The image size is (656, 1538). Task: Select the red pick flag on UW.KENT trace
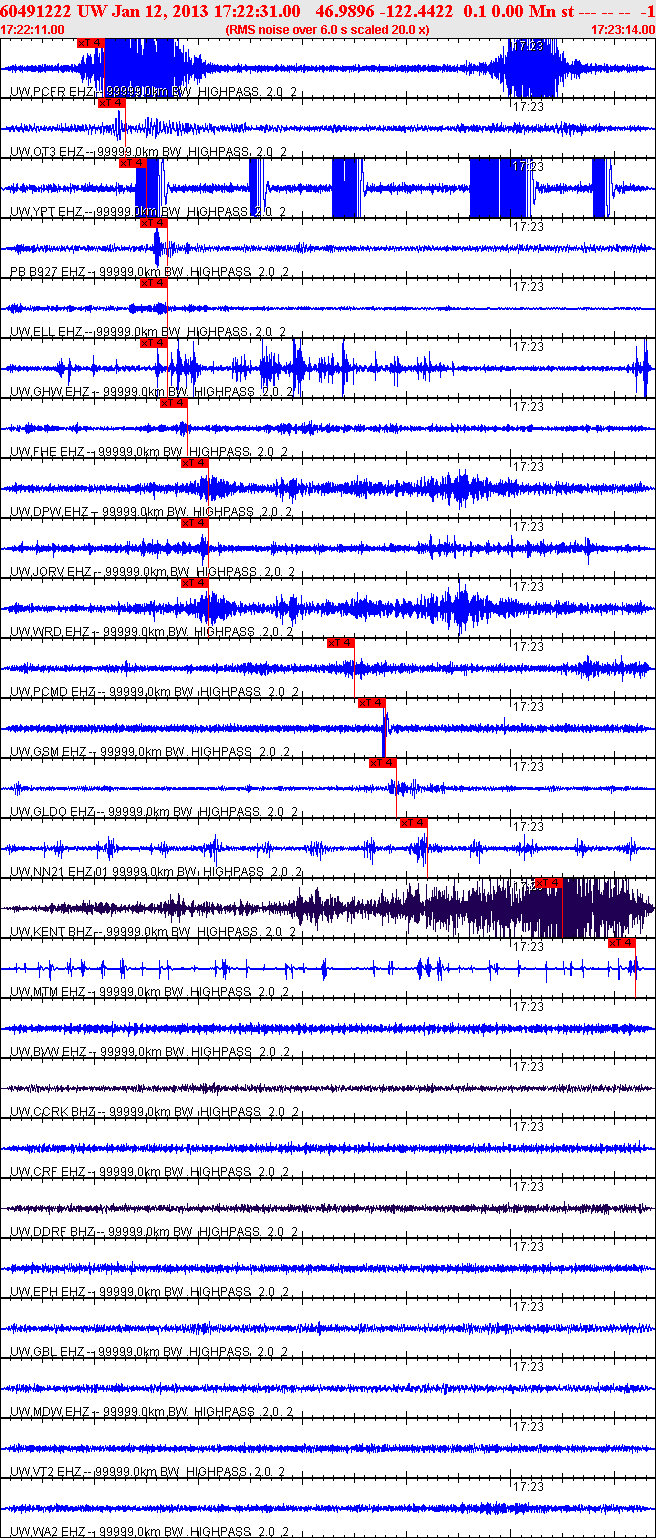point(549,883)
